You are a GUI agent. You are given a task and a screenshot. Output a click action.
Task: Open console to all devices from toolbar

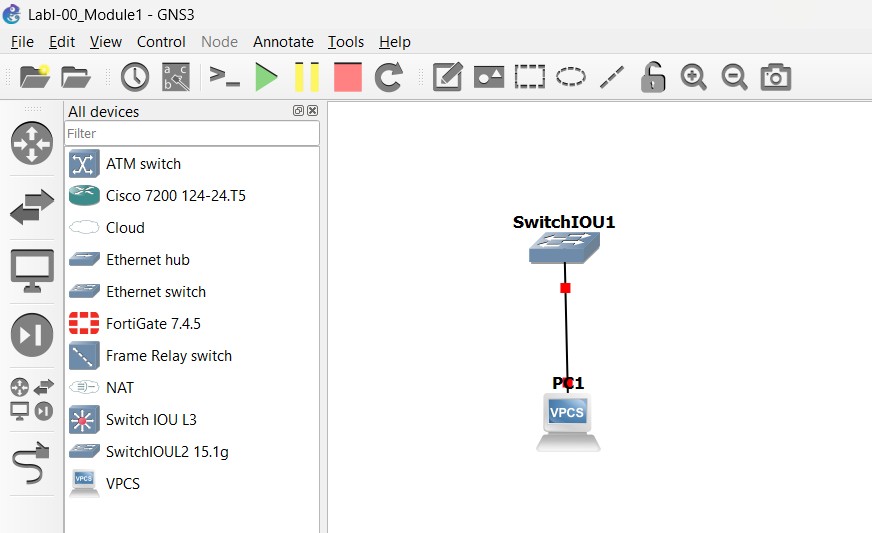[x=224, y=77]
